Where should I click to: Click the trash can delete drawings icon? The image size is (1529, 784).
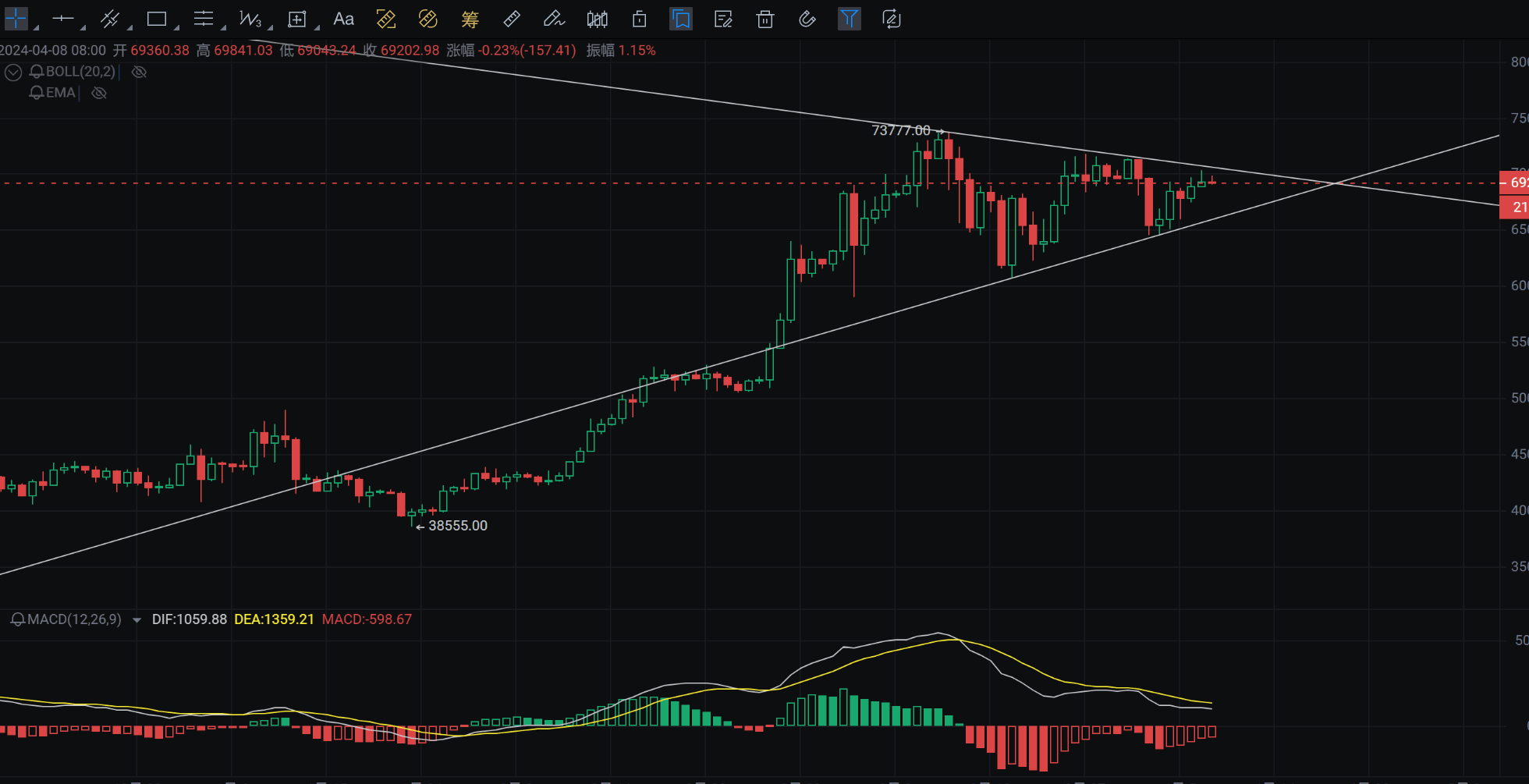click(x=765, y=19)
